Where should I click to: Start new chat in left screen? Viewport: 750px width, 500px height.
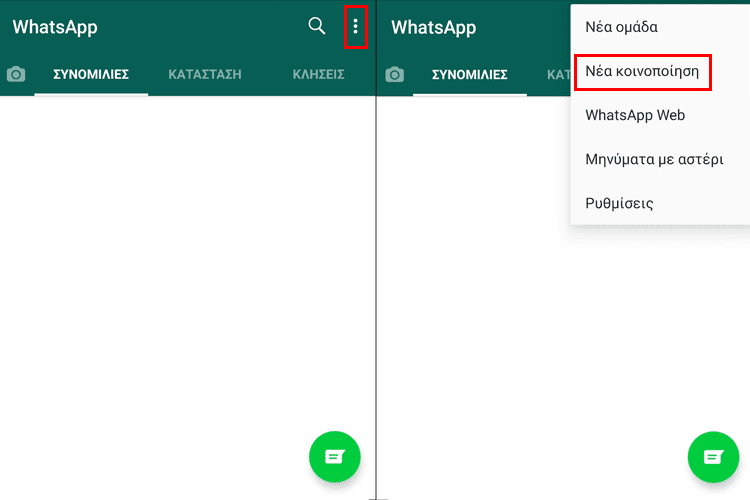pos(335,456)
